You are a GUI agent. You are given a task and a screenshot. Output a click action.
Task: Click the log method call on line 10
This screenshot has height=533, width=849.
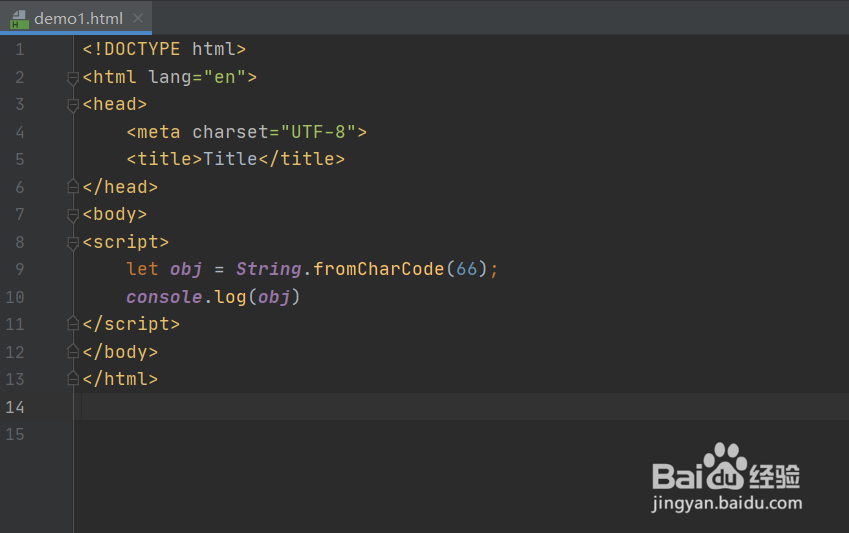coord(230,297)
